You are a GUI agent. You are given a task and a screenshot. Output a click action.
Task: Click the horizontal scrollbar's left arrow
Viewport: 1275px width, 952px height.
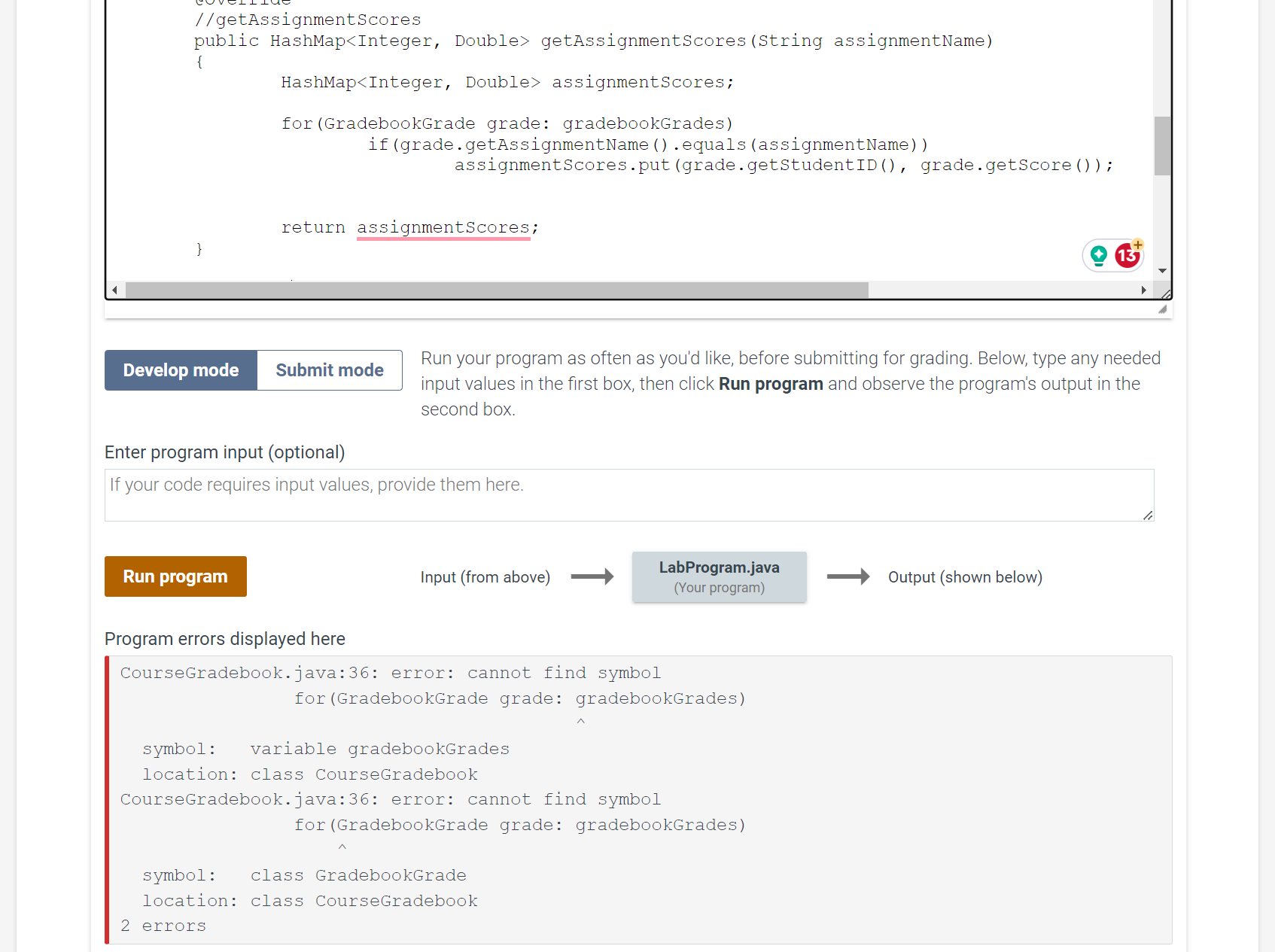(x=114, y=290)
